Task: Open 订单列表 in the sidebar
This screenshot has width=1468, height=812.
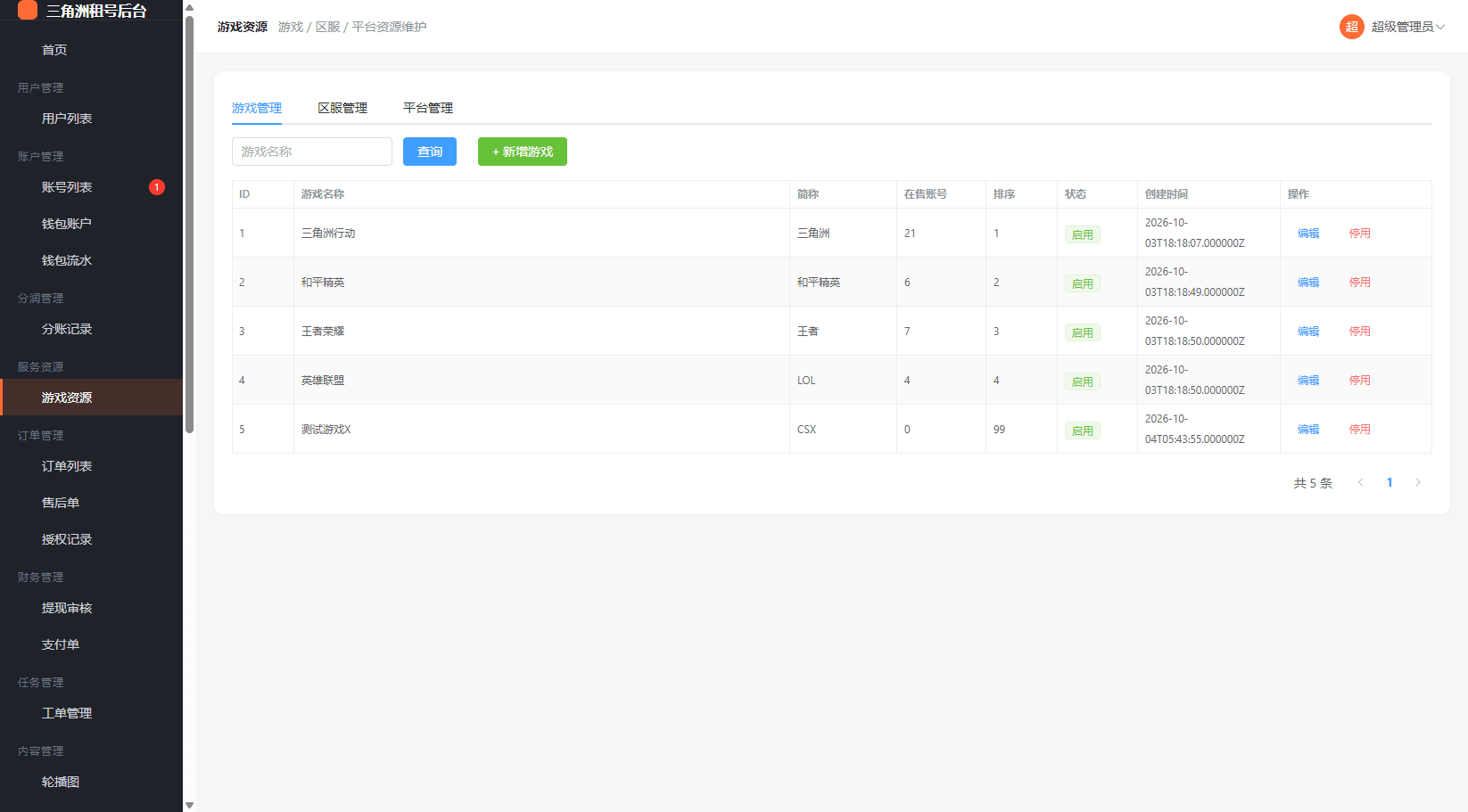Action: [x=91, y=466]
